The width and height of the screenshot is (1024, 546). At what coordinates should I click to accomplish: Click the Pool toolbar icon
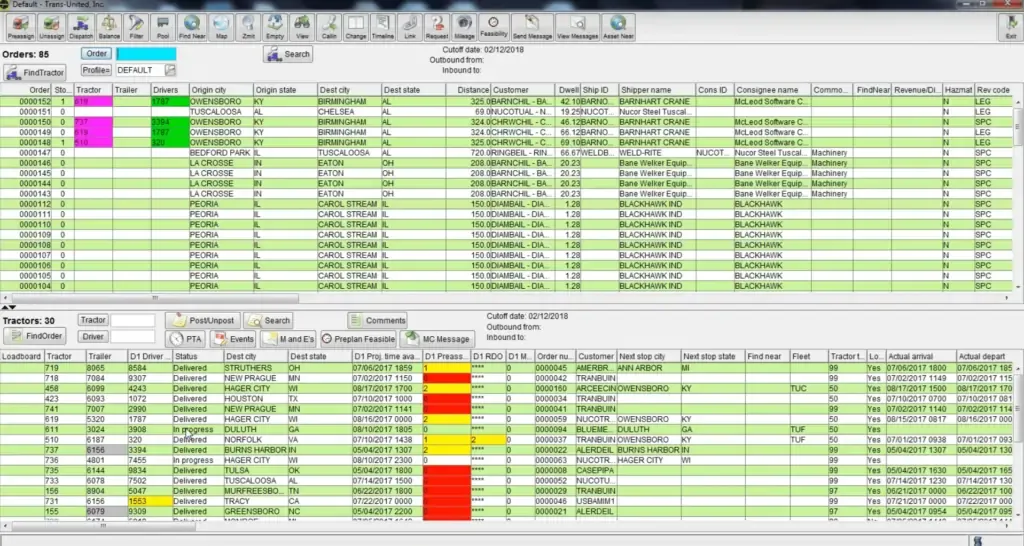click(163, 27)
